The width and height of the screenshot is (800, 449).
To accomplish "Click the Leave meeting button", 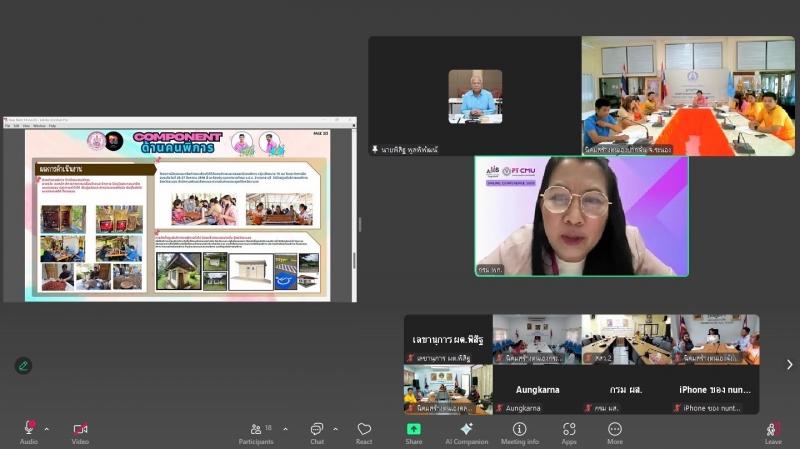I will pyautogui.click(x=773, y=433).
